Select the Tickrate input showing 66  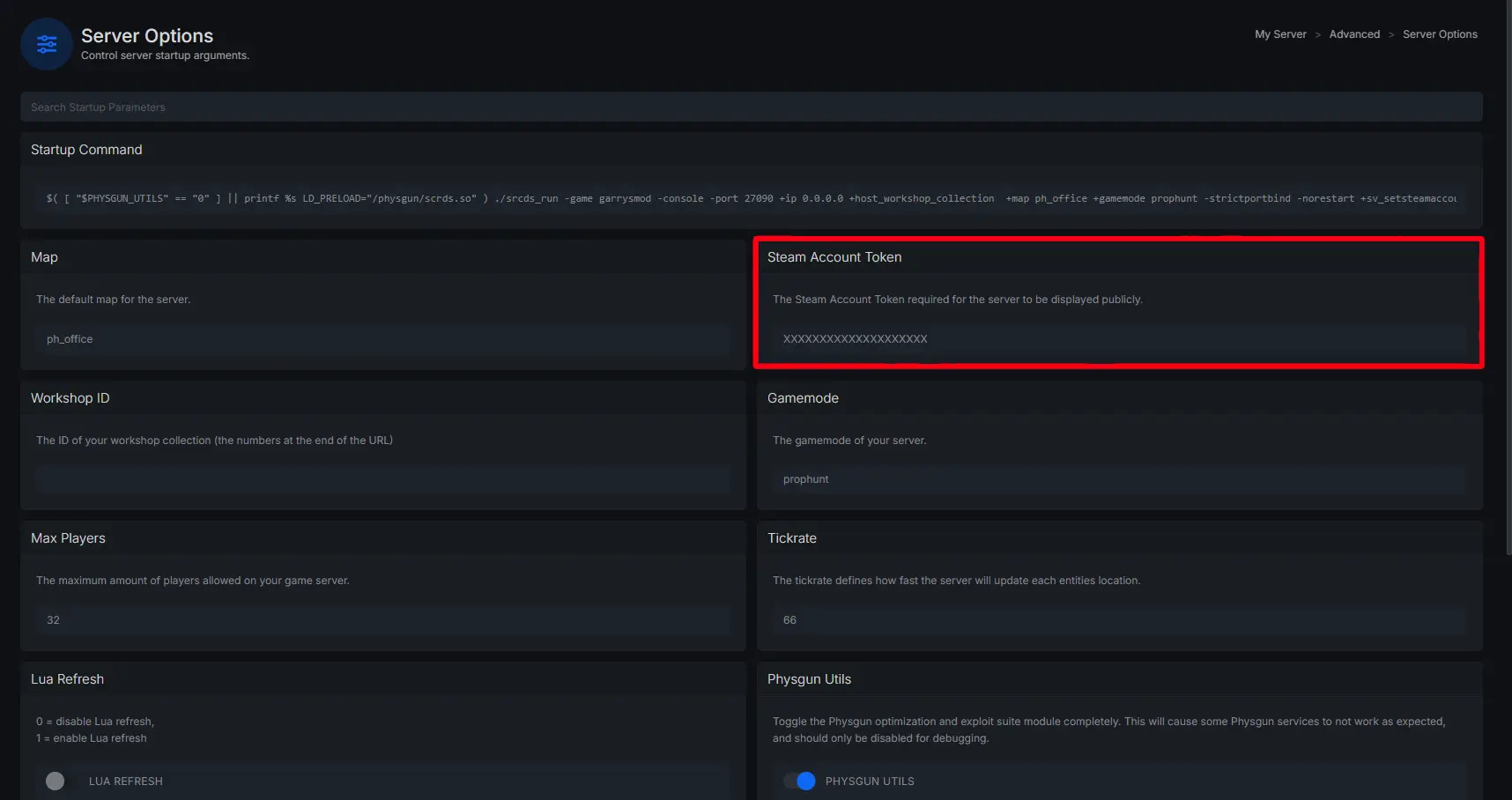tap(1119, 620)
